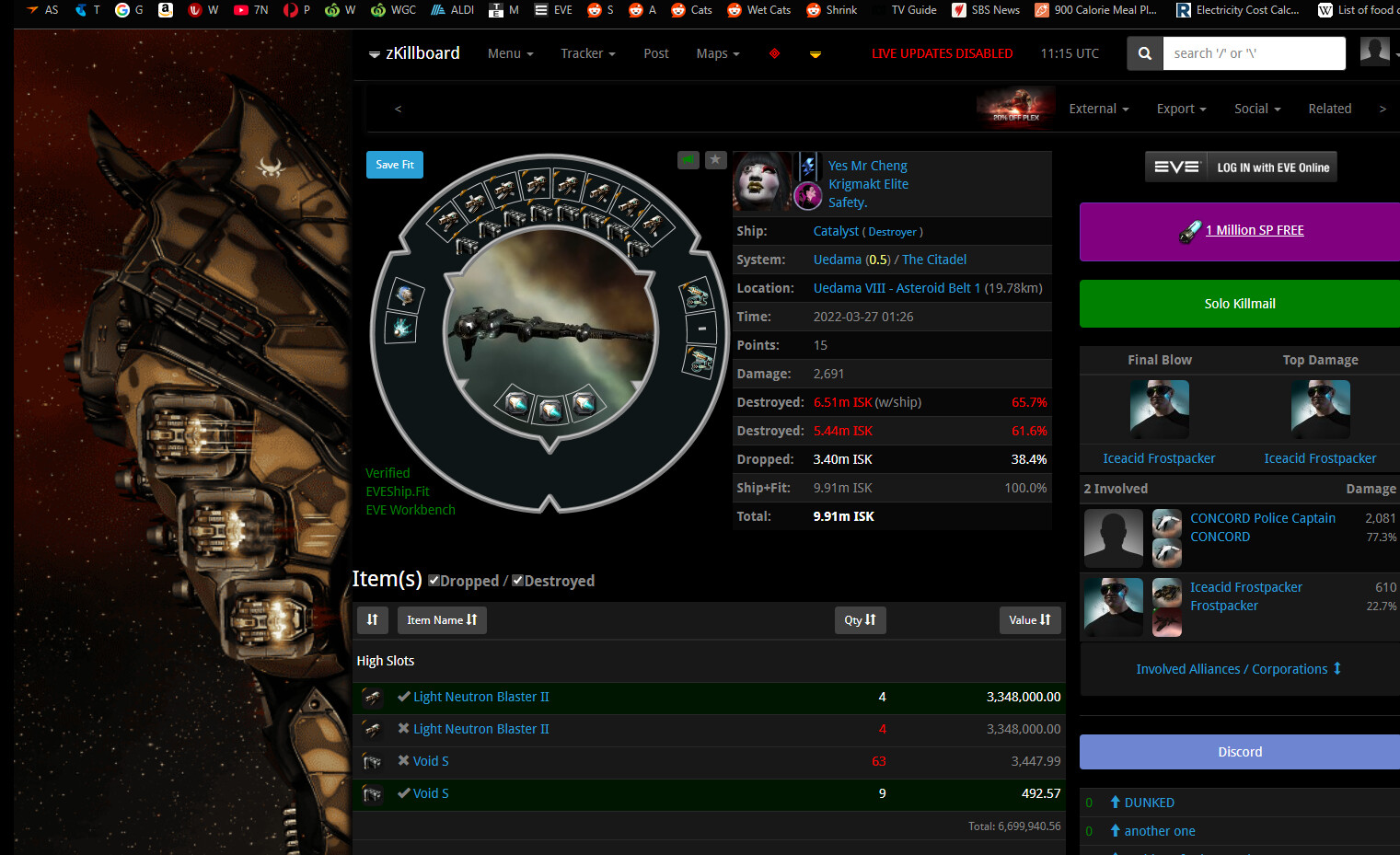The height and width of the screenshot is (855, 1400).
Task: Open the EVE Workbench link
Action: coord(411,510)
